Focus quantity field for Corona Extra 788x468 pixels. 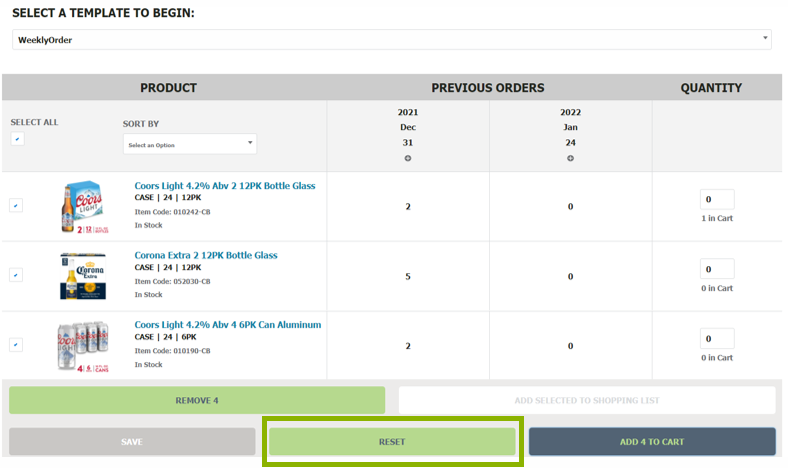point(717,269)
